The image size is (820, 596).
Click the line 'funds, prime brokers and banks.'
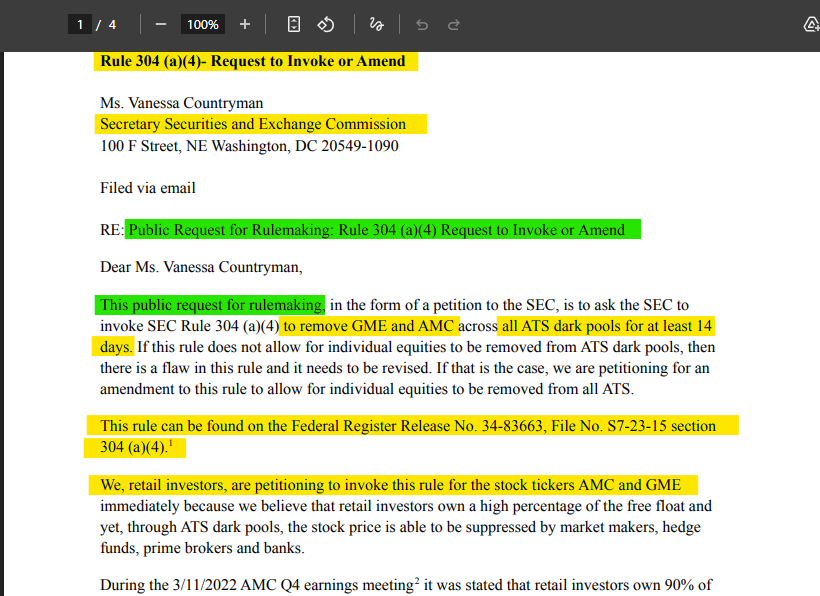pos(202,548)
